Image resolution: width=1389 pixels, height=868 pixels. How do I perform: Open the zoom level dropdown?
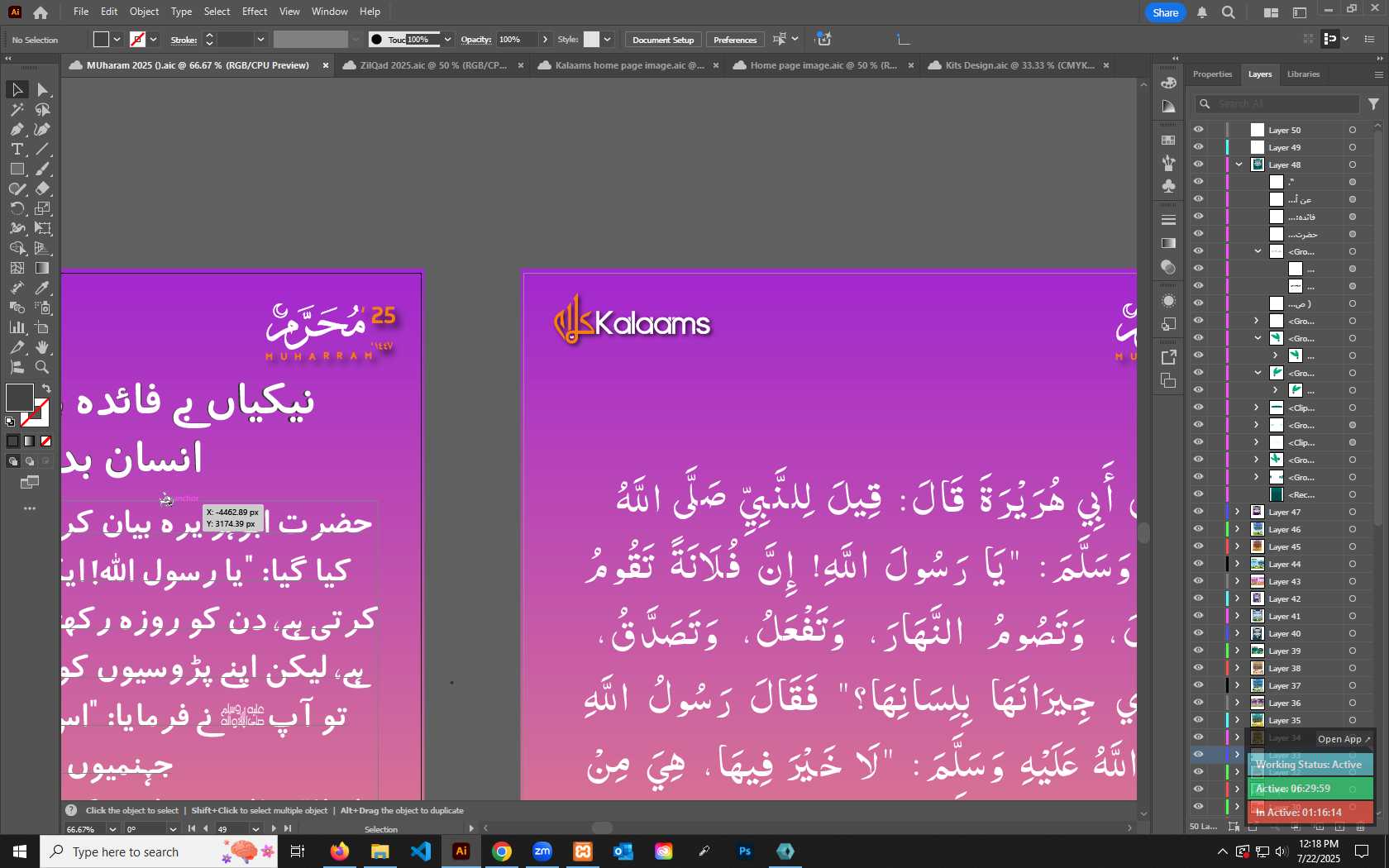point(112,828)
